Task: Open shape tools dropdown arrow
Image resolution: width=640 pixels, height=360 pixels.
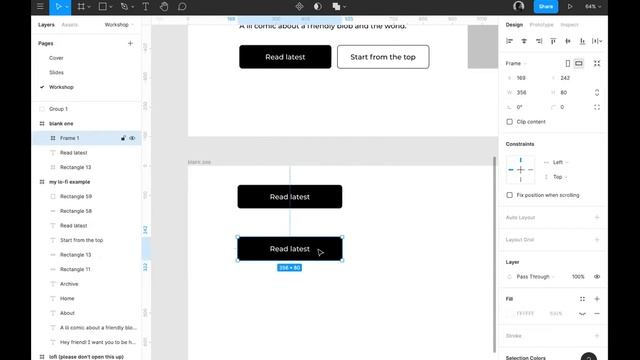Action: (111, 7)
